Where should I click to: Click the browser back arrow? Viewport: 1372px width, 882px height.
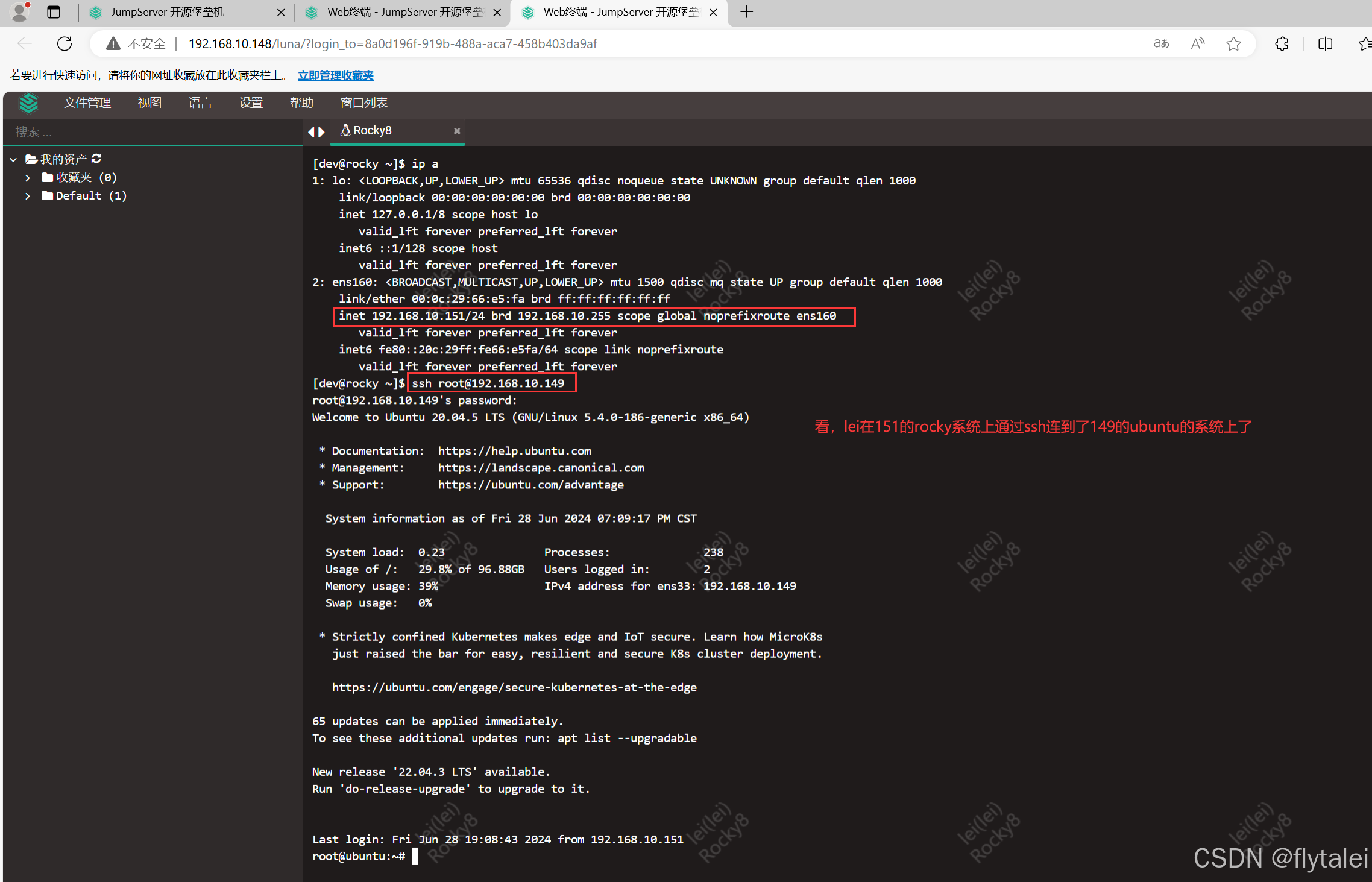(25, 43)
